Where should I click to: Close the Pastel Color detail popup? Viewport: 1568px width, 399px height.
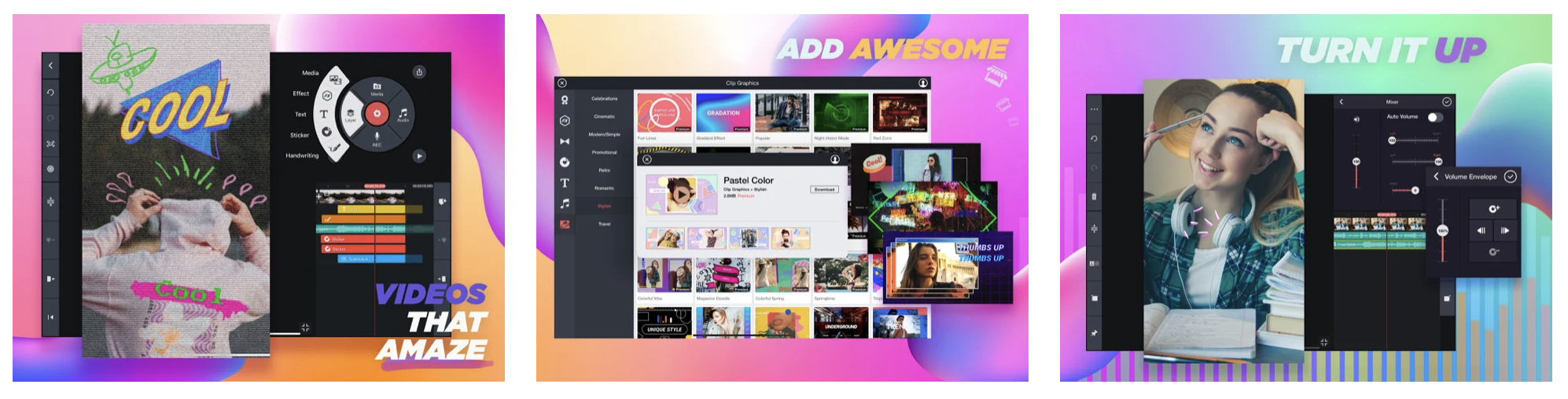point(646,159)
